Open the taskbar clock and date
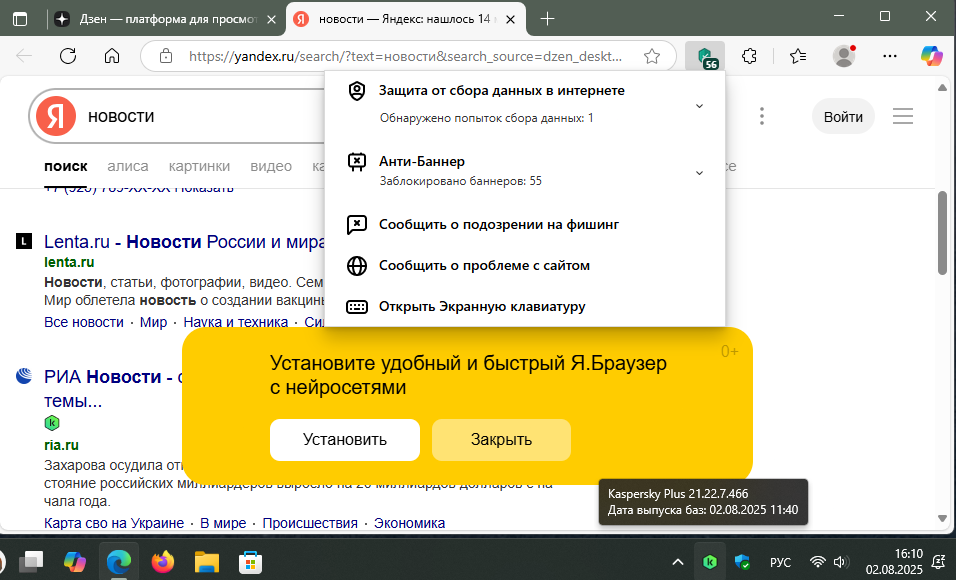This screenshot has width=956, height=580. (894, 562)
